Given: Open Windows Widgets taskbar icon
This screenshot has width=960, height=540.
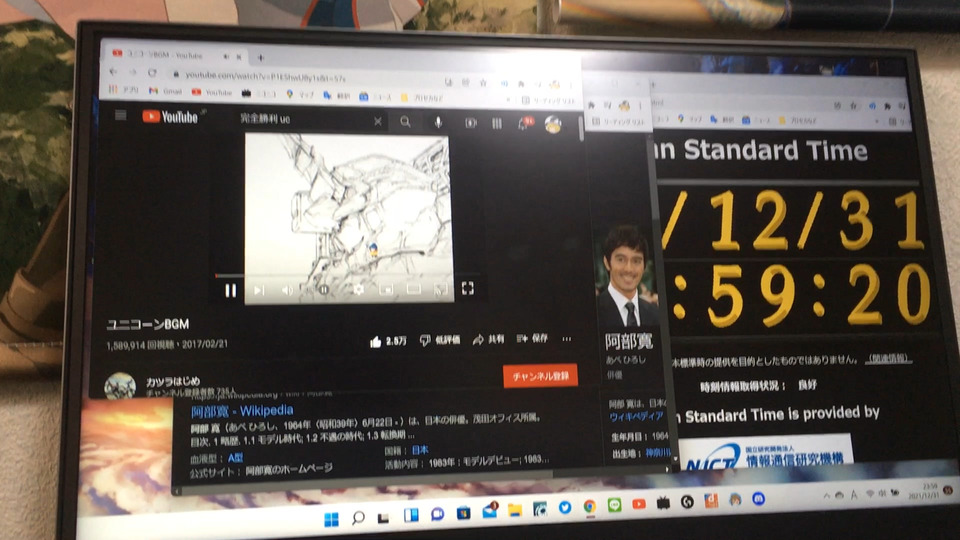Looking at the screenshot, I should click(x=411, y=516).
